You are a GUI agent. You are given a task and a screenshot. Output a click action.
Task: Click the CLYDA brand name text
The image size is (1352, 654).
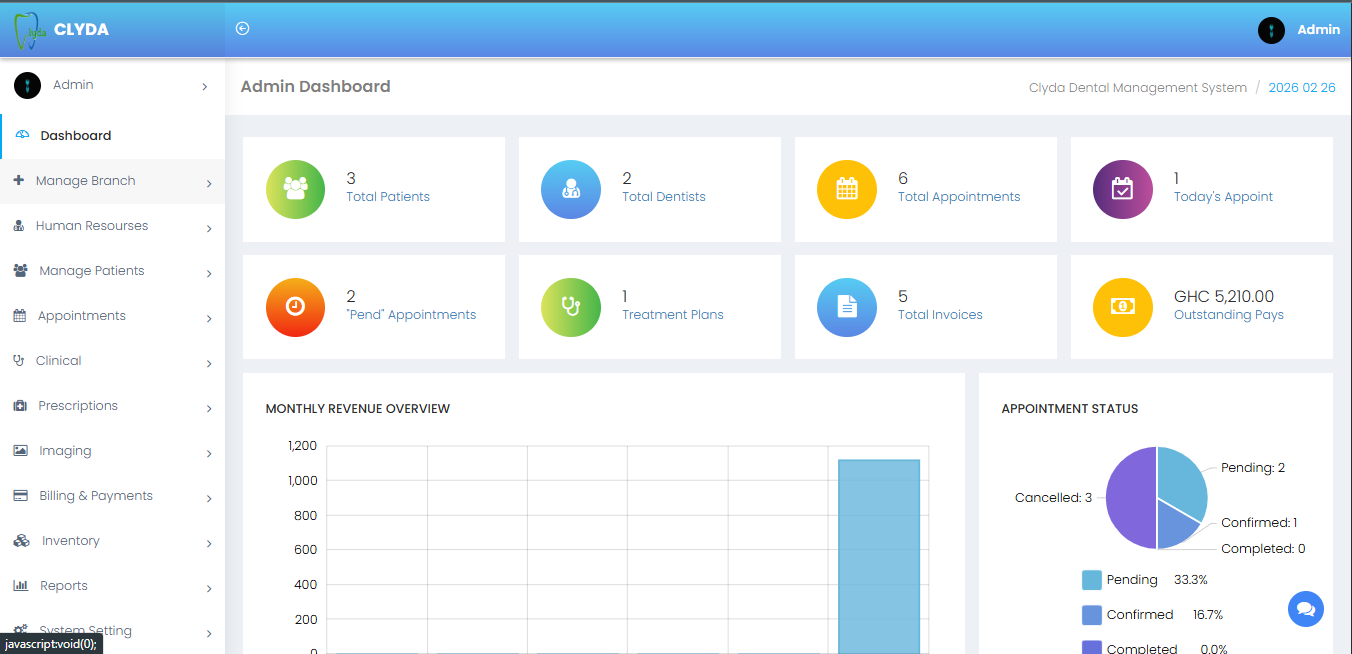[82, 30]
